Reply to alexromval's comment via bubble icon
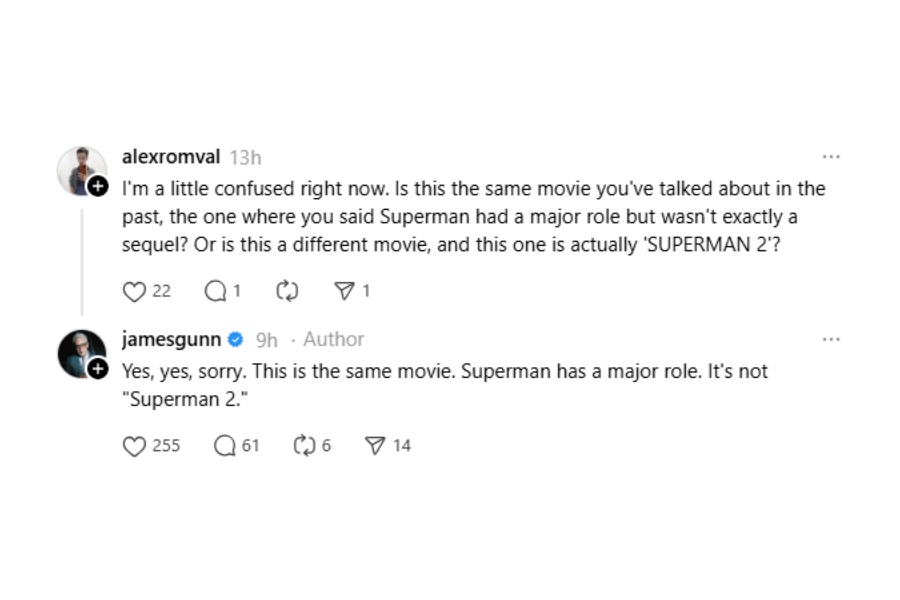Image resolution: width=900 pixels, height=600 pixels. click(x=215, y=291)
